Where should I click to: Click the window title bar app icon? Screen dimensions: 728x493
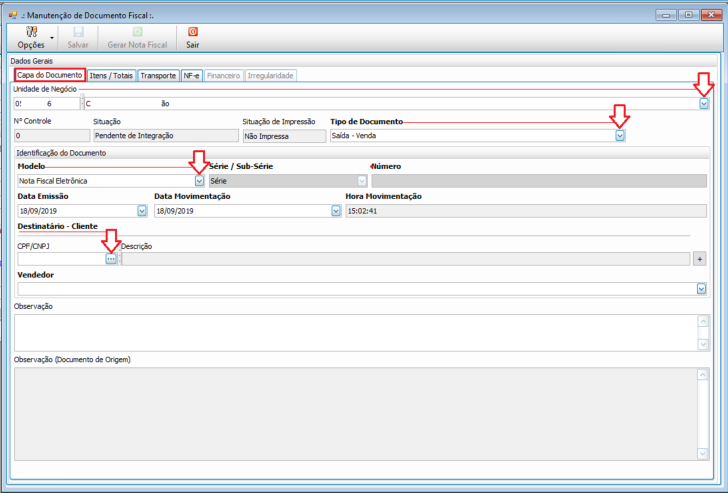coord(13,15)
